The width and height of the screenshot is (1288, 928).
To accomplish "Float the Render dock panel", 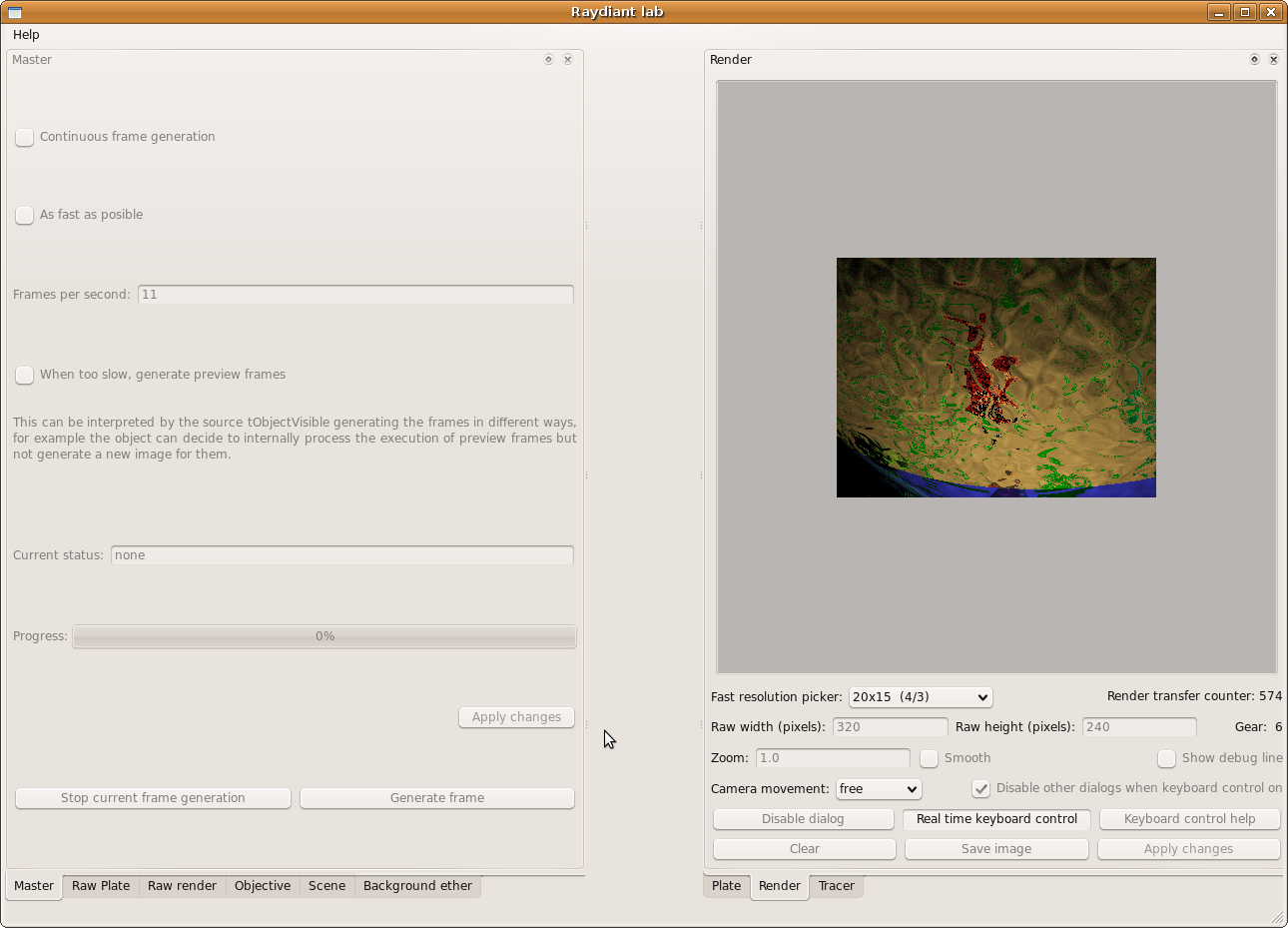I will pyautogui.click(x=1254, y=60).
